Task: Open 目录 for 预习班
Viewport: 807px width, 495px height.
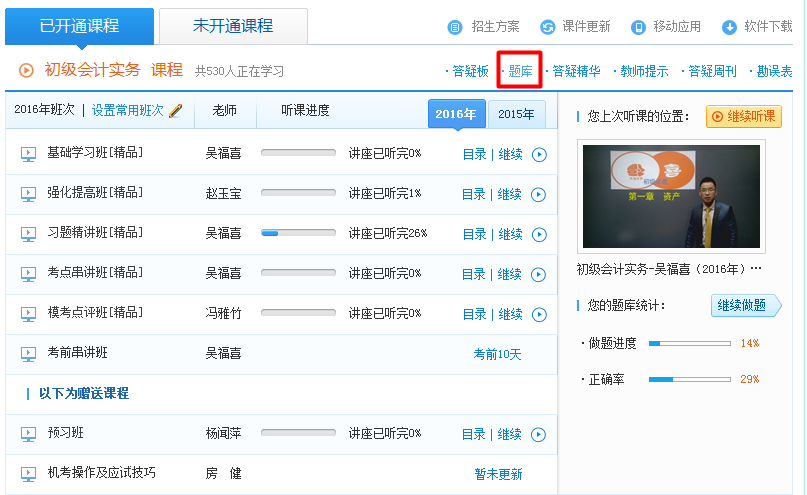Action: click(x=474, y=435)
